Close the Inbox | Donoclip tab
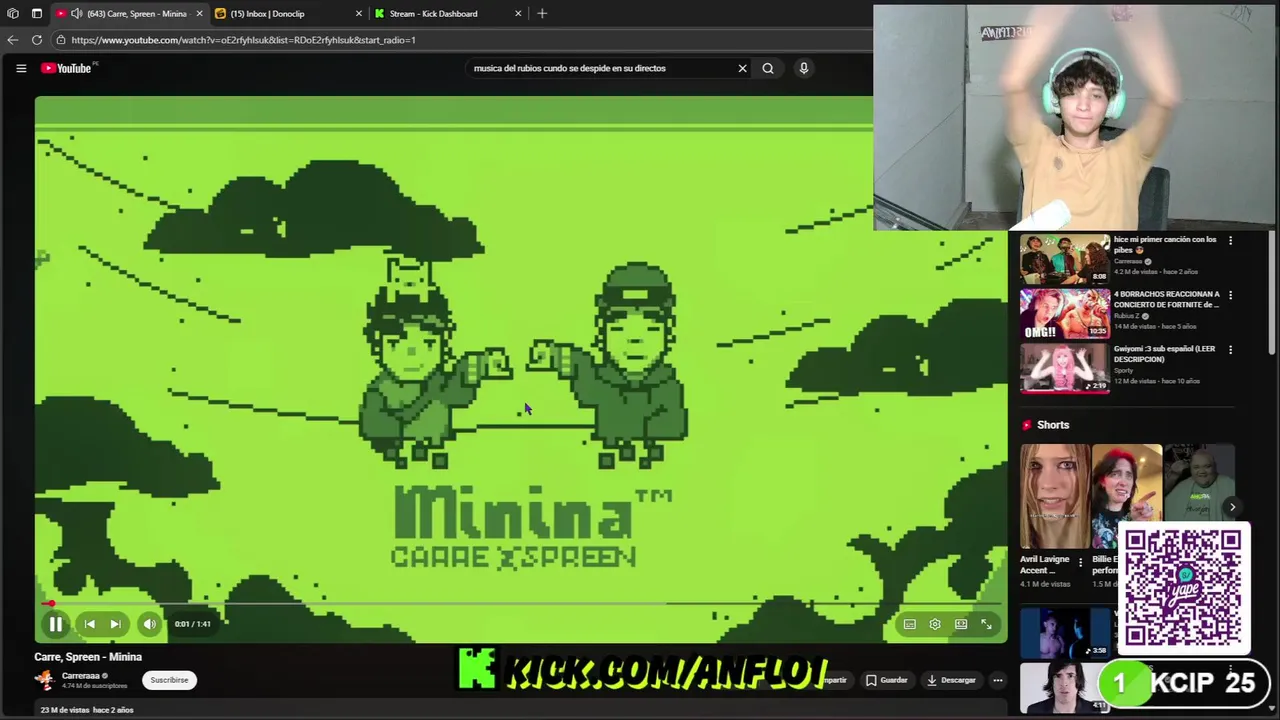The image size is (1280, 720). tap(359, 14)
